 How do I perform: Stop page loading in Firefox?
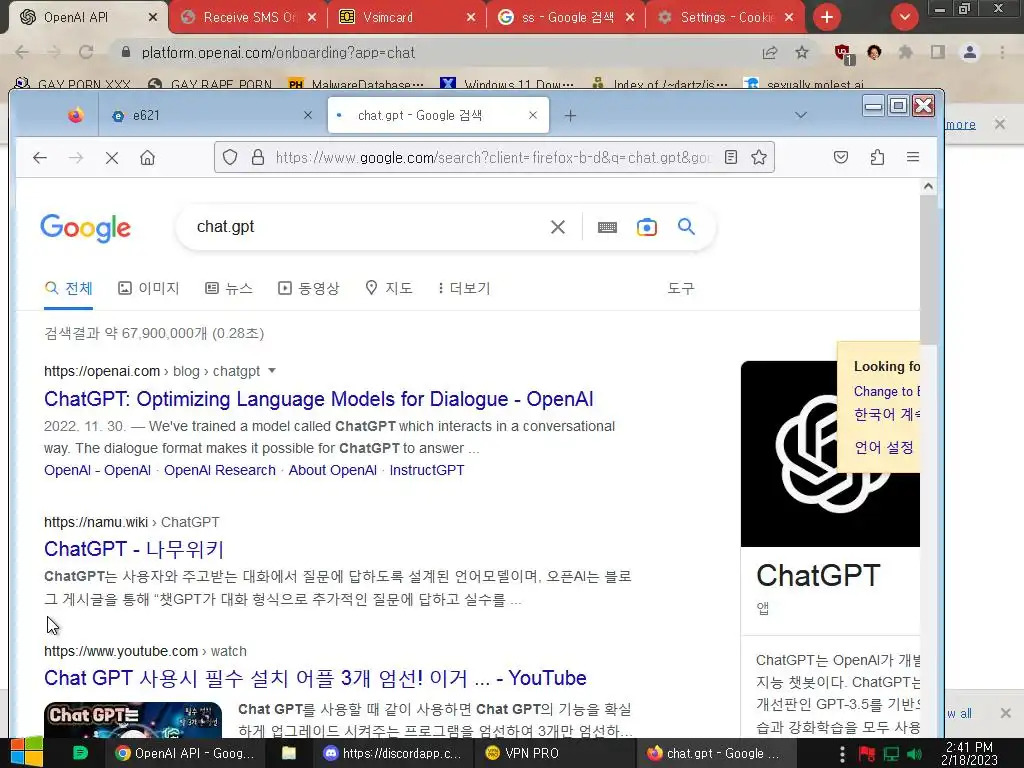(x=112, y=157)
